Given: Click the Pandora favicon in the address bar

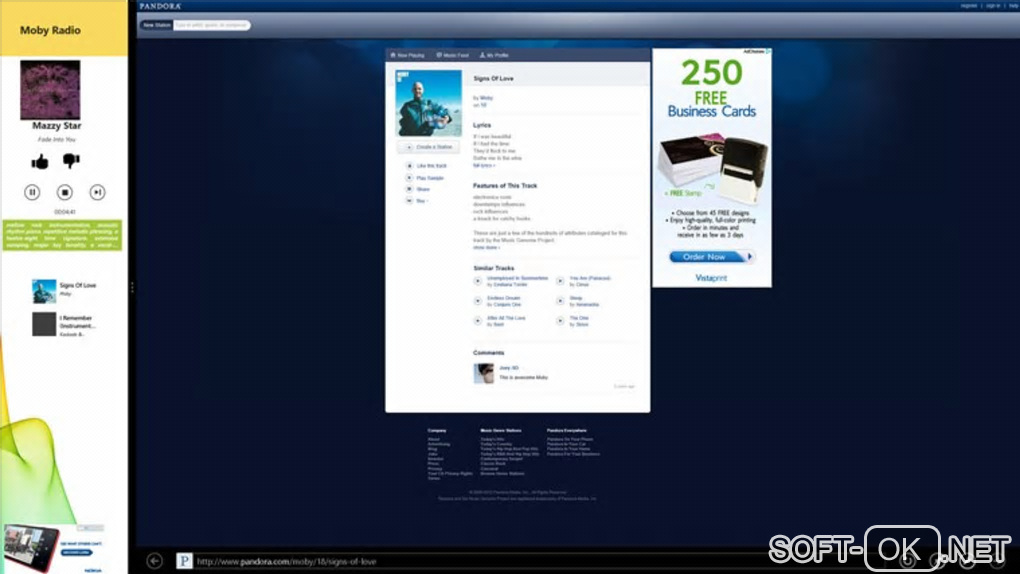Looking at the screenshot, I should (185, 560).
